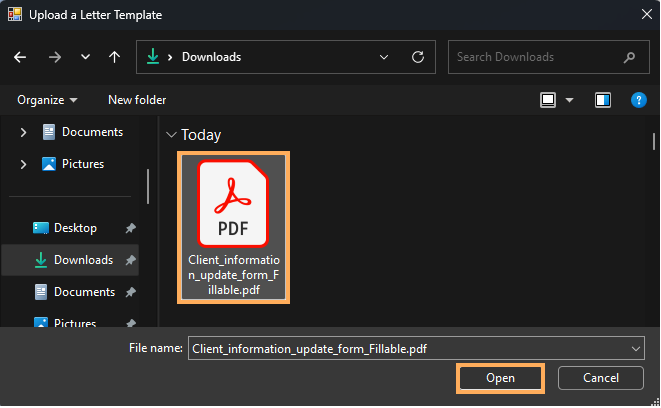The image size is (661, 408).
Task: Refresh the Downloads folder listing
Action: tap(417, 57)
